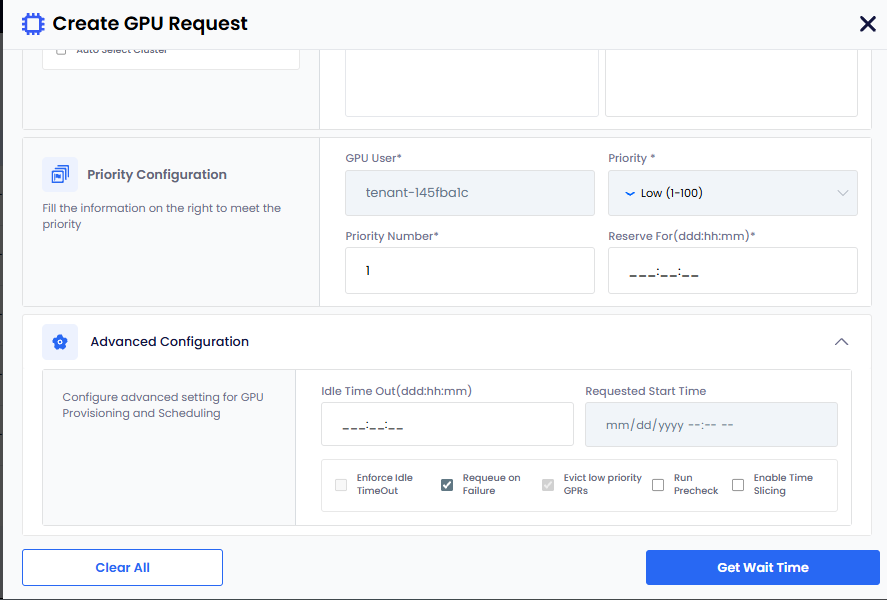Image resolution: width=887 pixels, height=600 pixels.
Task: Enable the Enable Time Slicing checkbox
Action: coord(738,485)
